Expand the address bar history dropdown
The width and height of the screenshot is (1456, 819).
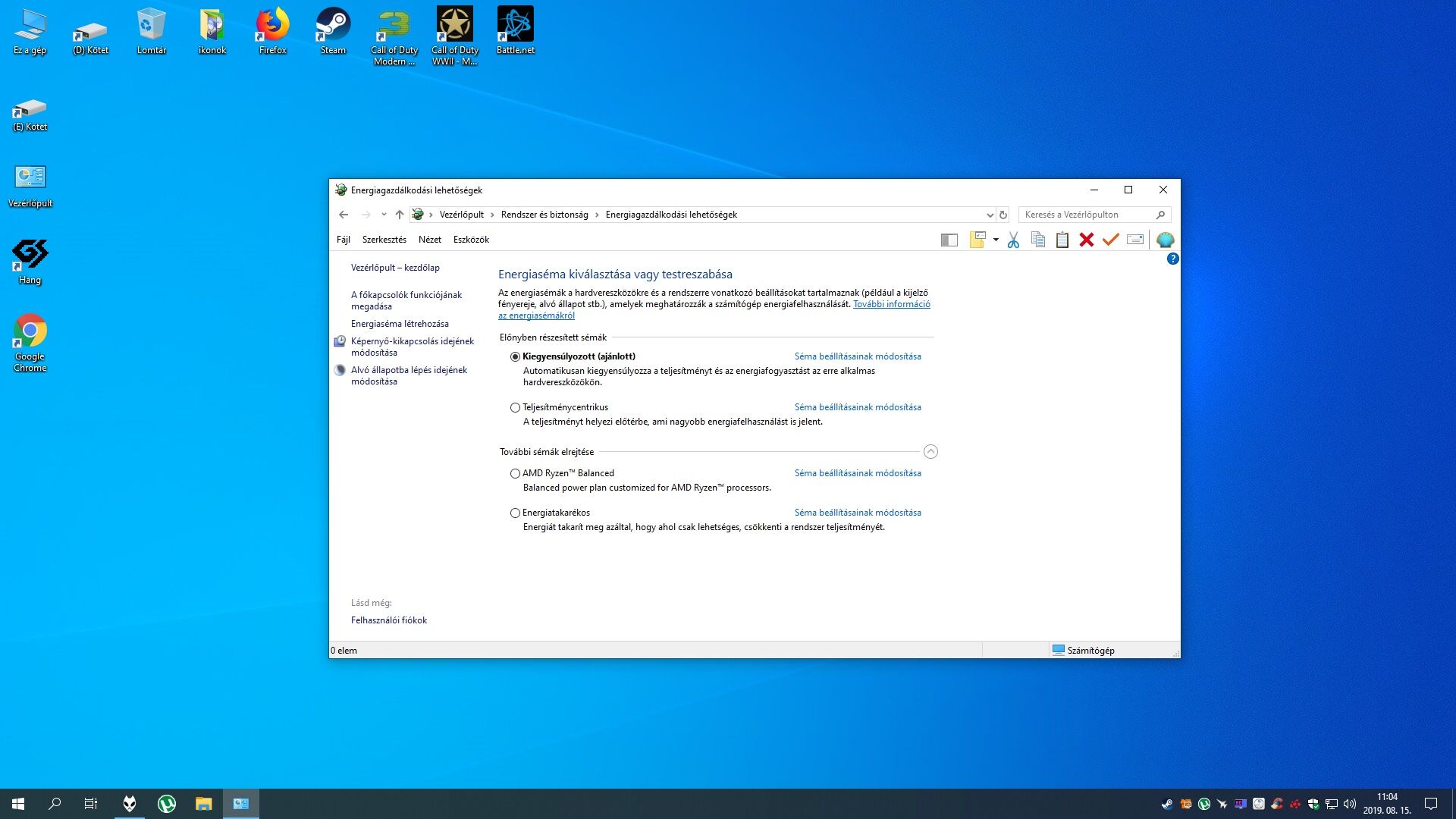pyautogui.click(x=990, y=215)
